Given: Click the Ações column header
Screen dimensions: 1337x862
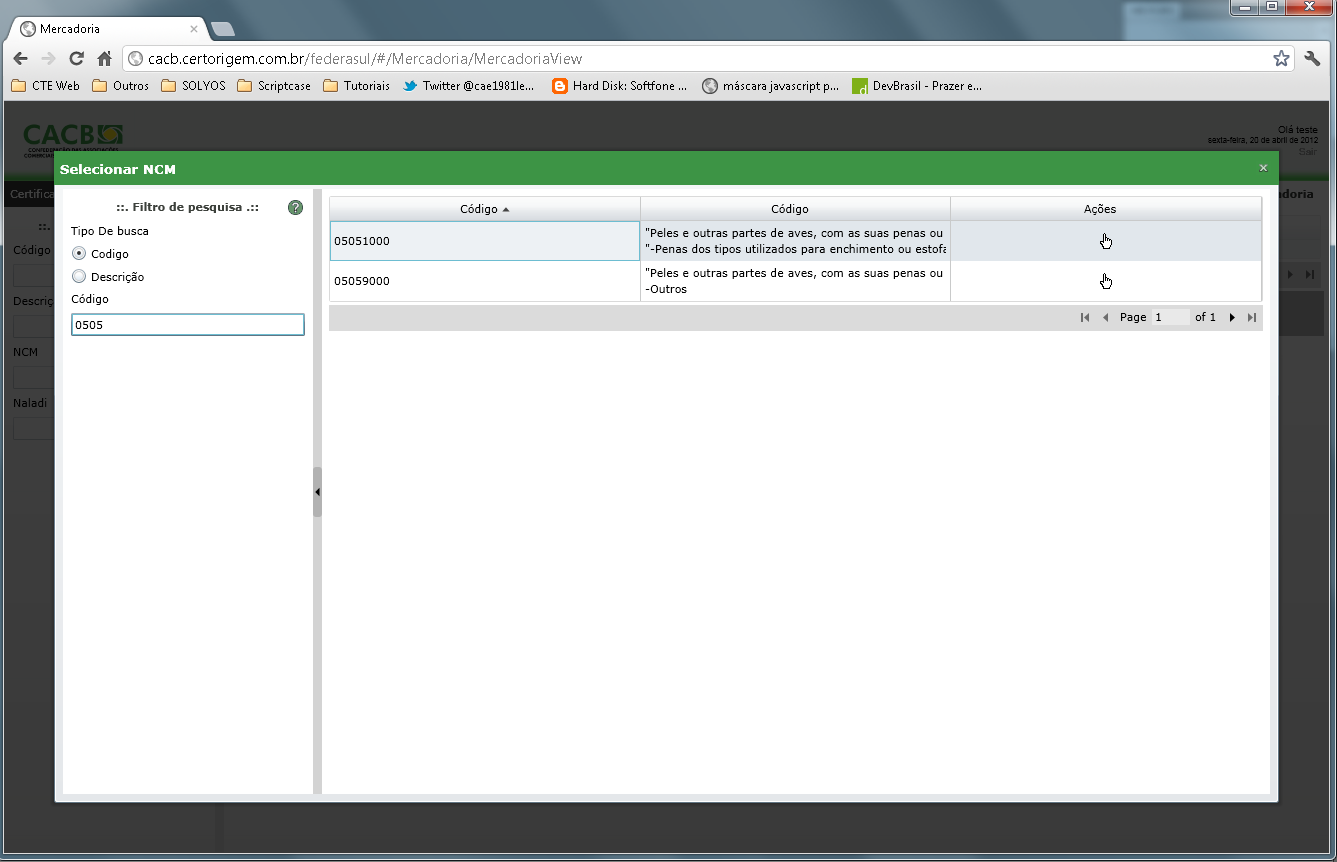Looking at the screenshot, I should [x=1106, y=209].
